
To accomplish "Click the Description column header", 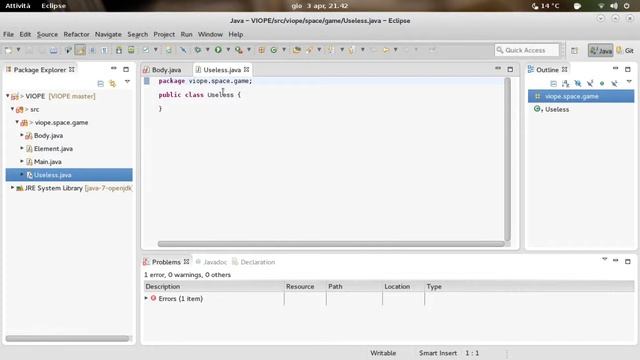I will click(x=214, y=287).
